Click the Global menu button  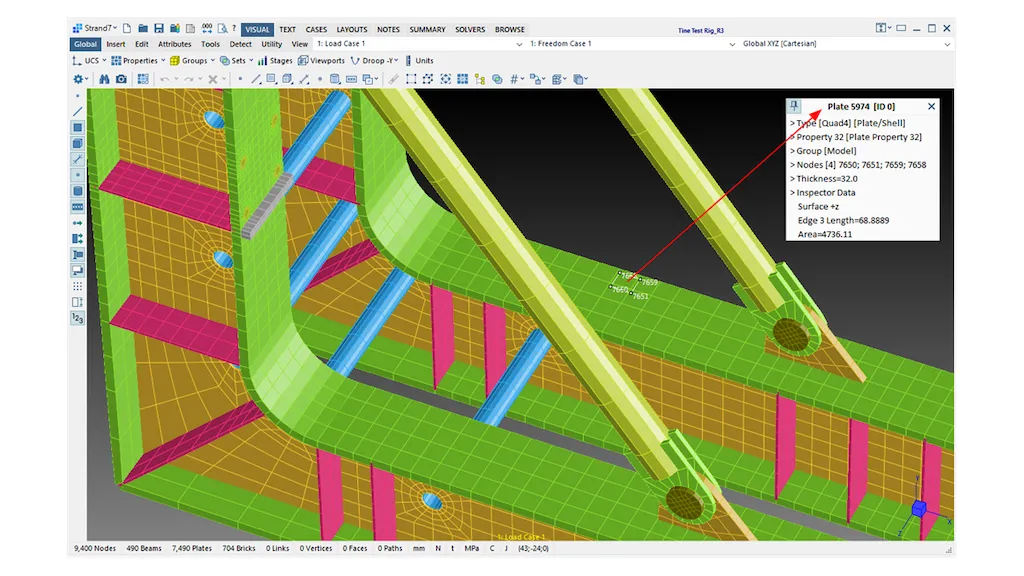pyautogui.click(x=86, y=44)
